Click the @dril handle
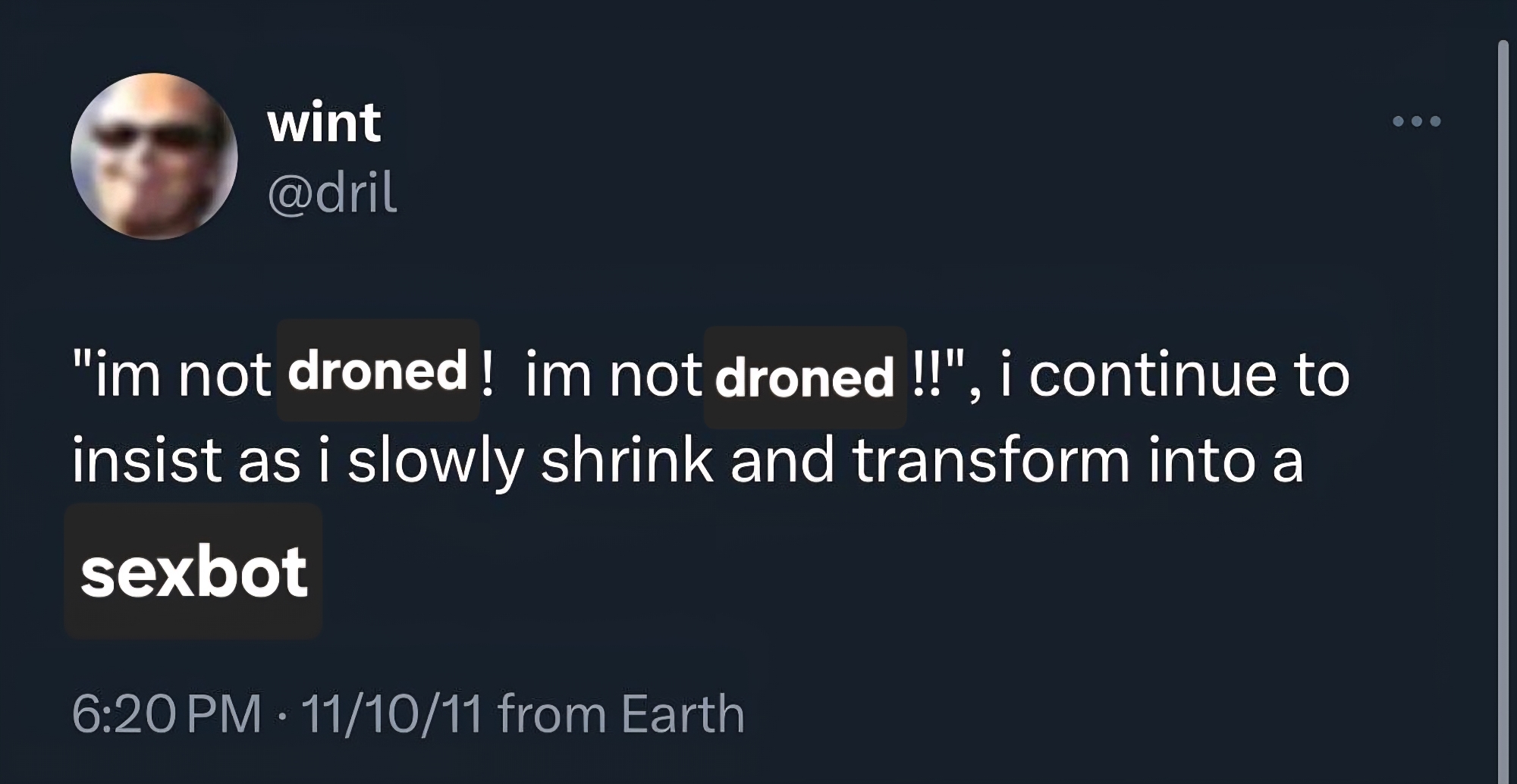Image resolution: width=1517 pixels, height=784 pixels. tap(332, 193)
